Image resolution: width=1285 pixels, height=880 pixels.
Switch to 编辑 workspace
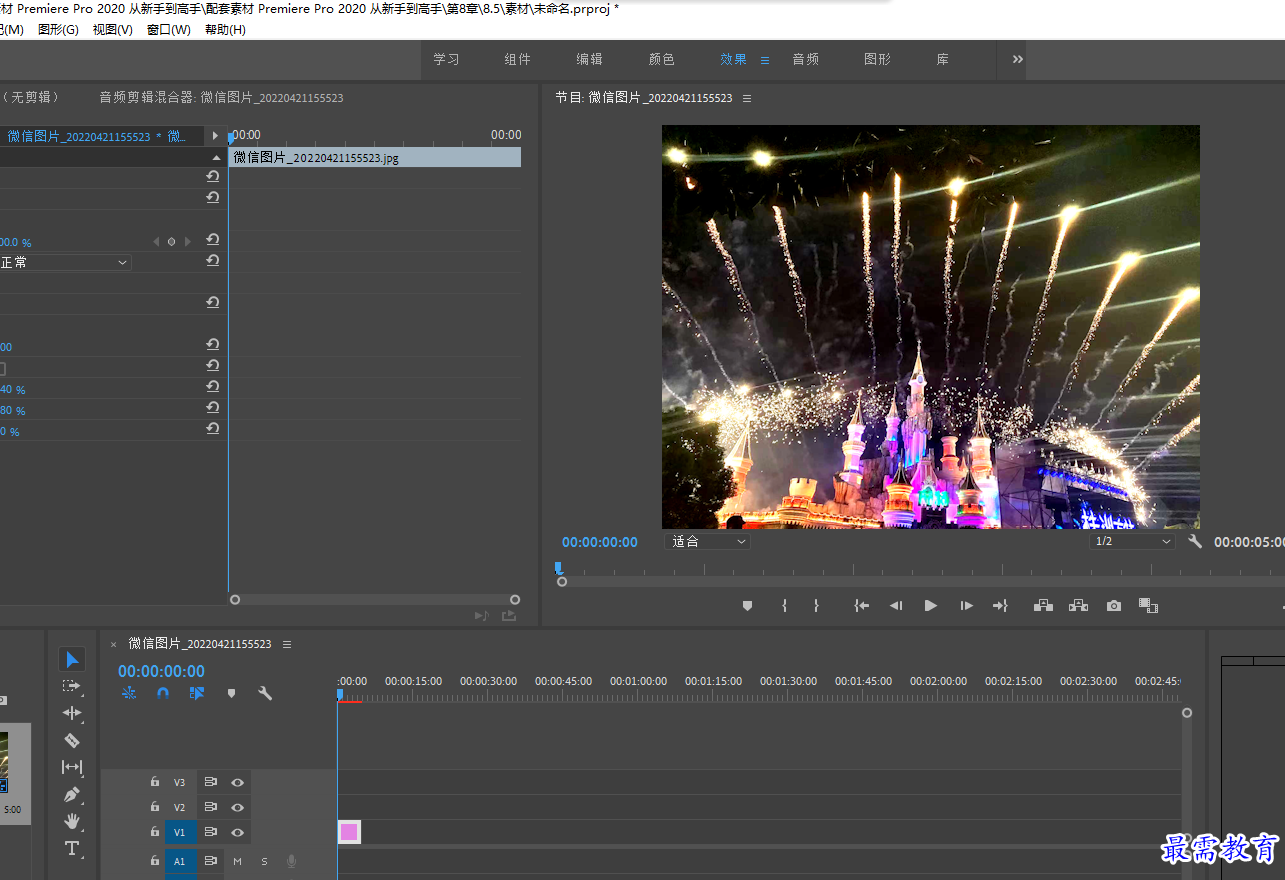590,59
